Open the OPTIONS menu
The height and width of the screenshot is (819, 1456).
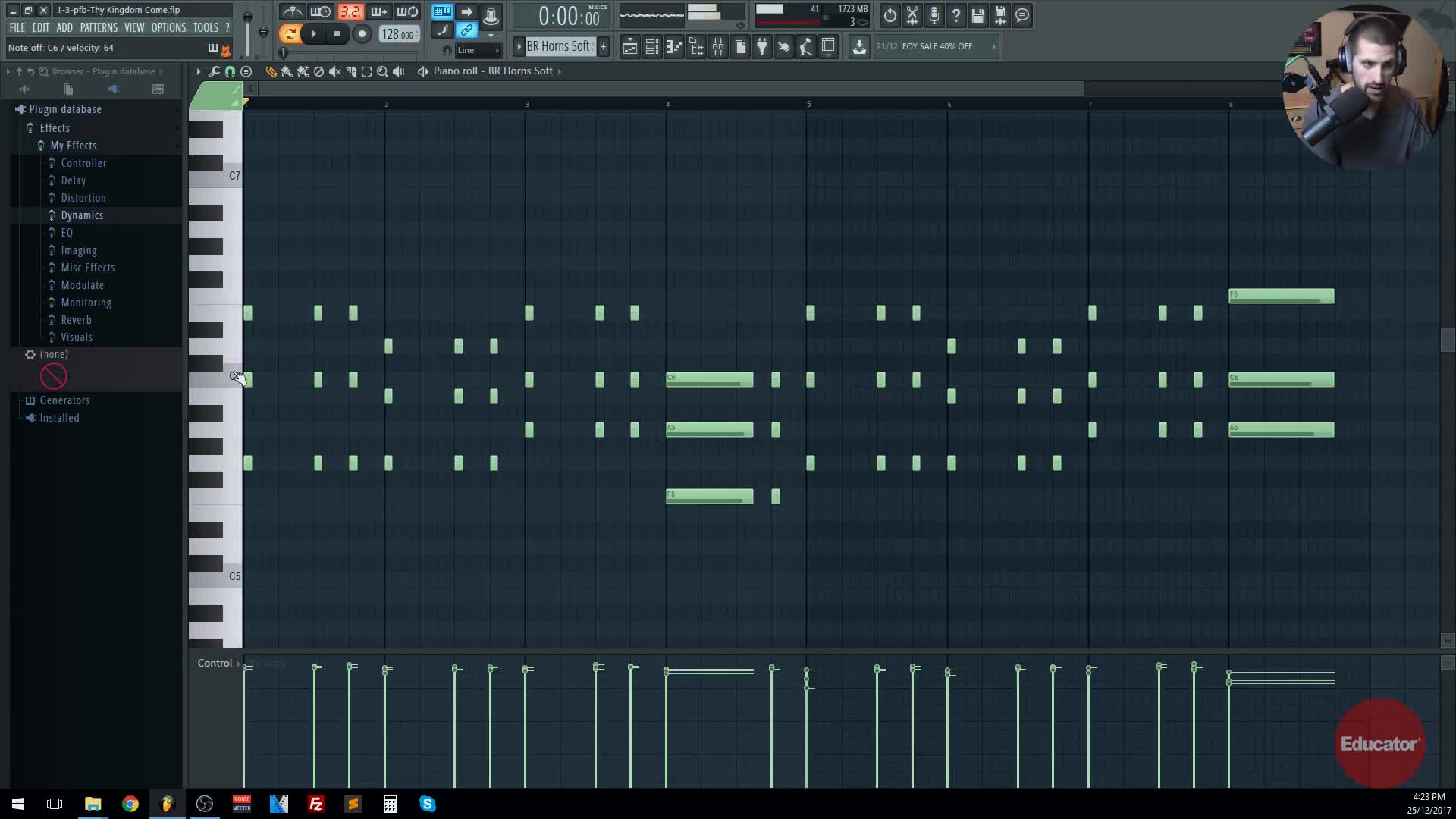click(x=168, y=27)
